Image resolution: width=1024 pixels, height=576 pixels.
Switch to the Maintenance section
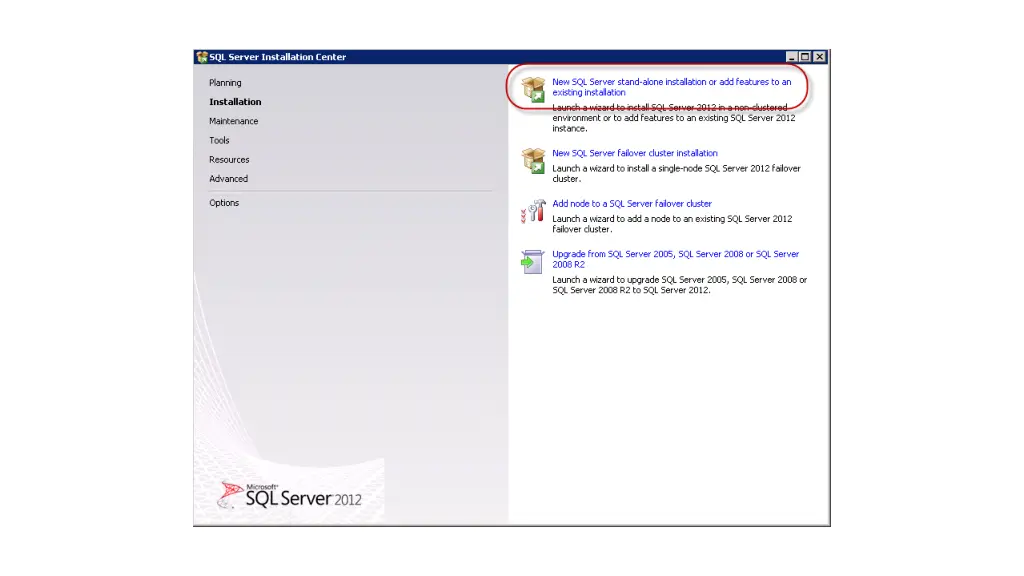tap(233, 120)
